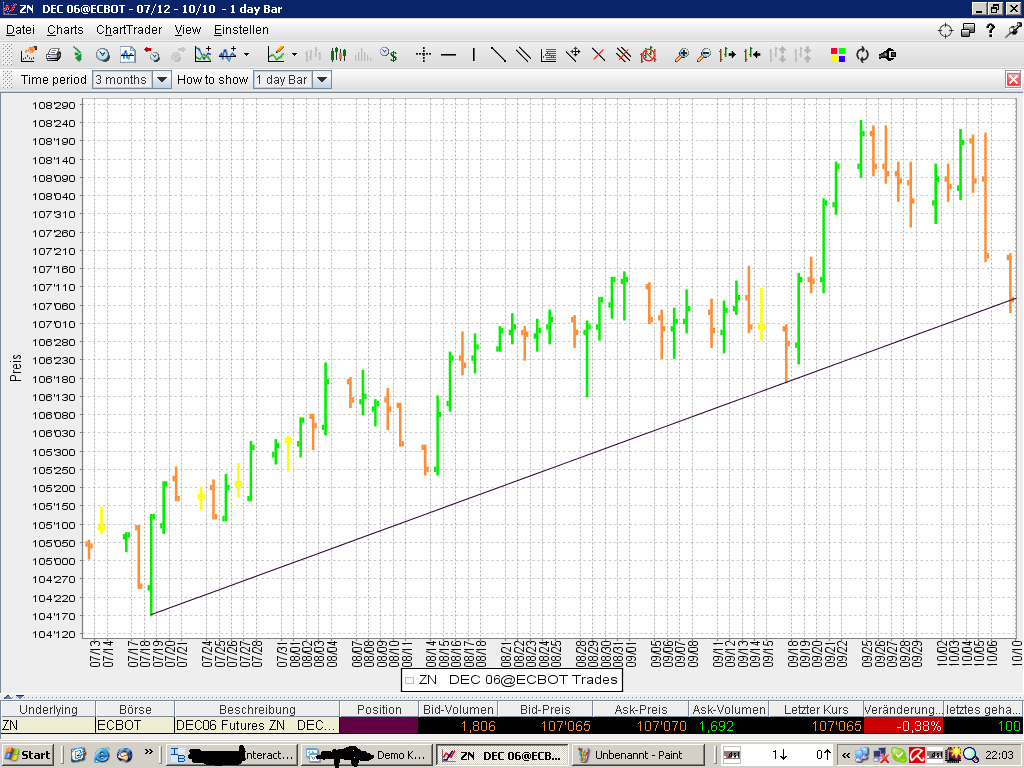This screenshot has height=768, width=1024.
Task: Choose the horizontal line drawing tool
Action: click(448, 55)
